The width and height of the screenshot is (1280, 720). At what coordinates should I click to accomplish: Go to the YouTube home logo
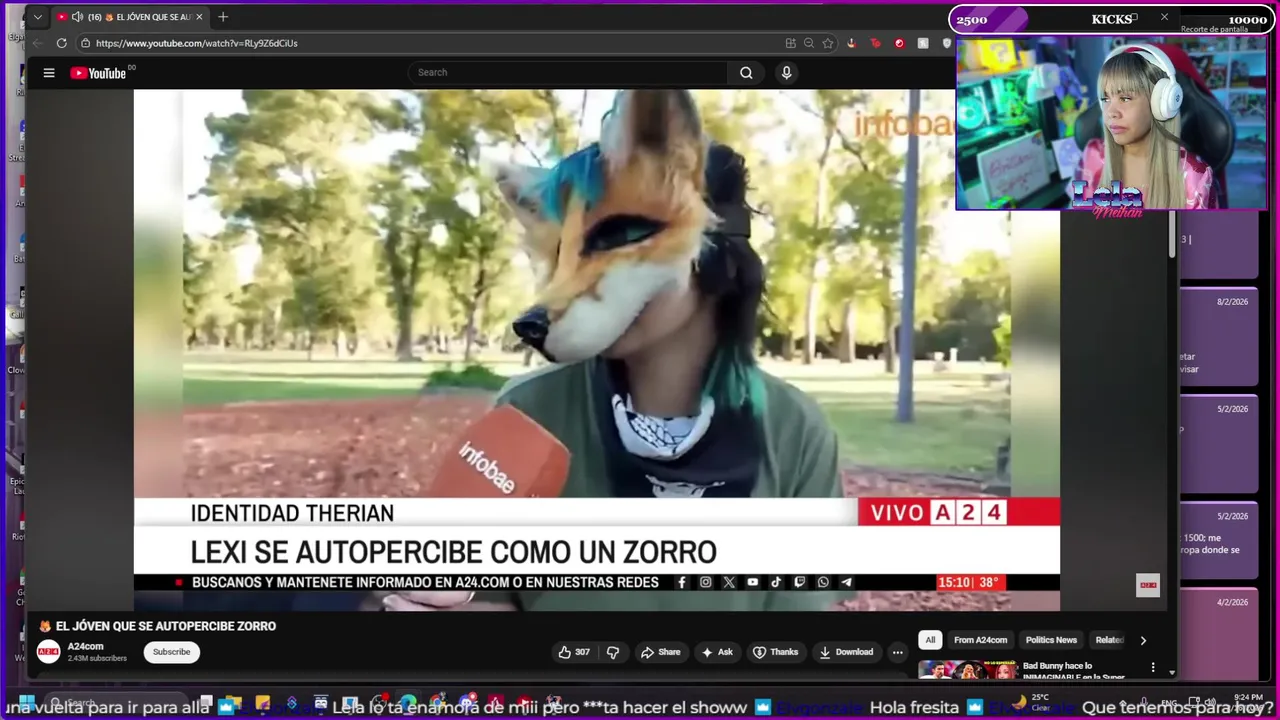pyautogui.click(x=98, y=73)
